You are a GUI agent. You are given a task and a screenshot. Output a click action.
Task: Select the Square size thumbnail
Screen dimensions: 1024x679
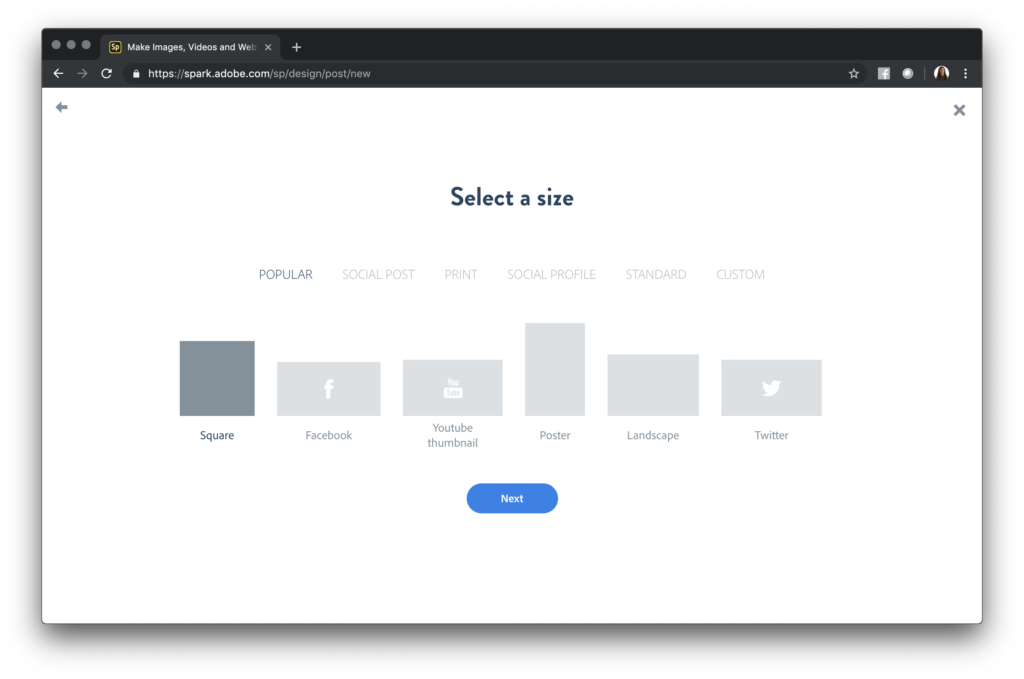tap(217, 378)
